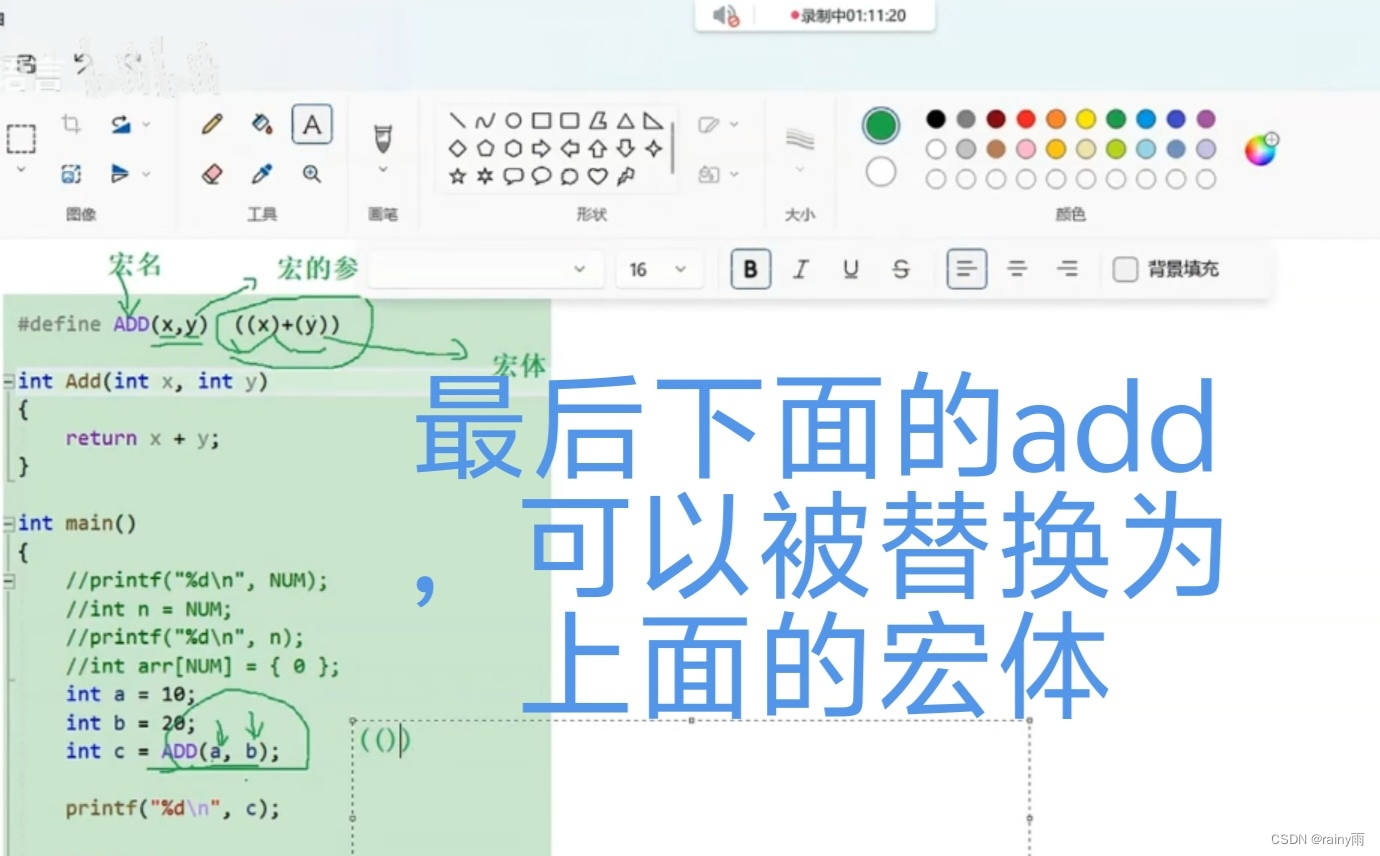Toggle Italic text formatting
This screenshot has width=1380, height=856.
pyautogui.click(x=800, y=269)
